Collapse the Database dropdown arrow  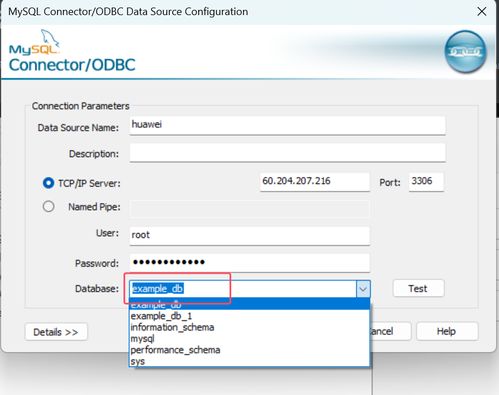coord(363,289)
